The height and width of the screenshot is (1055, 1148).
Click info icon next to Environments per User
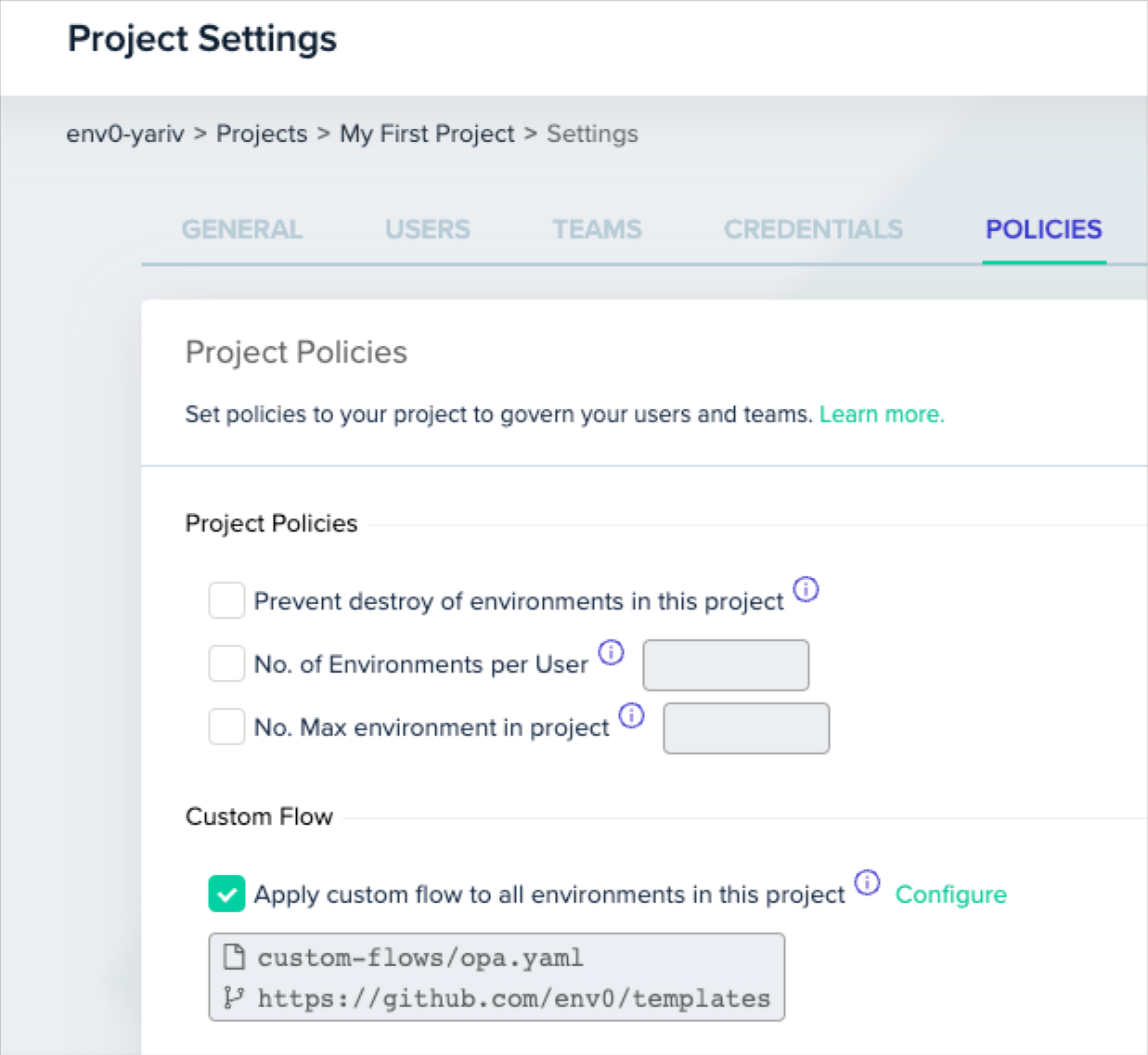(x=611, y=652)
